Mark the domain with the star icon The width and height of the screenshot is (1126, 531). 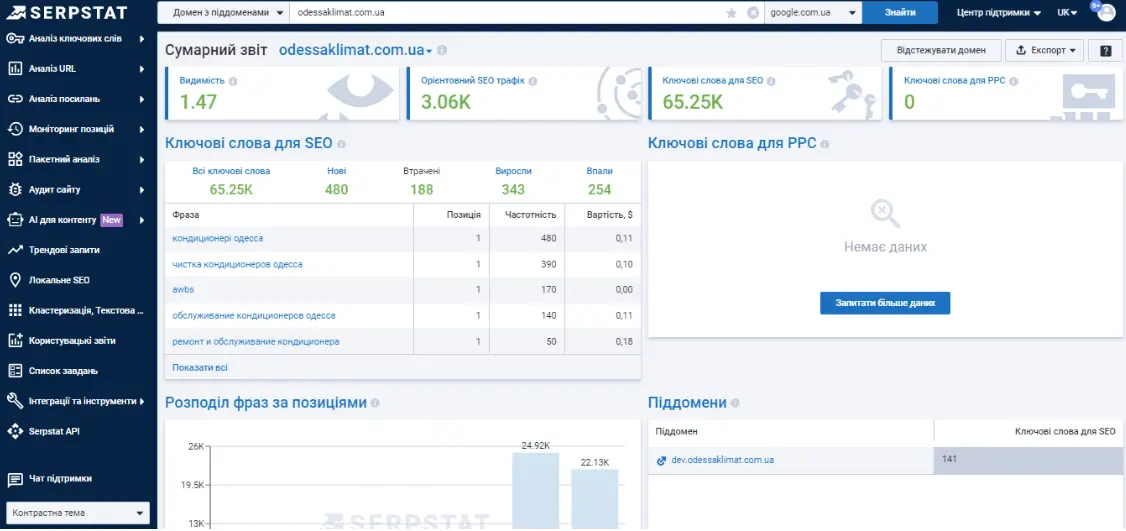[x=731, y=13]
